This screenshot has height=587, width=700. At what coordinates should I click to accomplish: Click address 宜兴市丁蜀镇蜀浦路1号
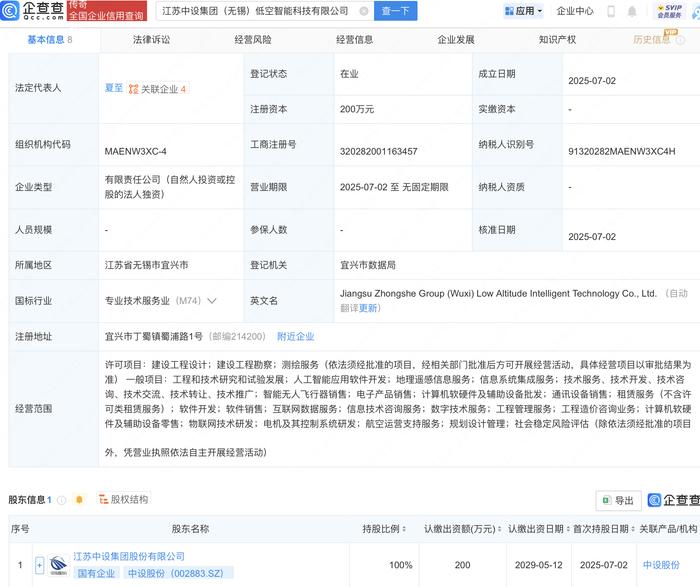(x=154, y=337)
